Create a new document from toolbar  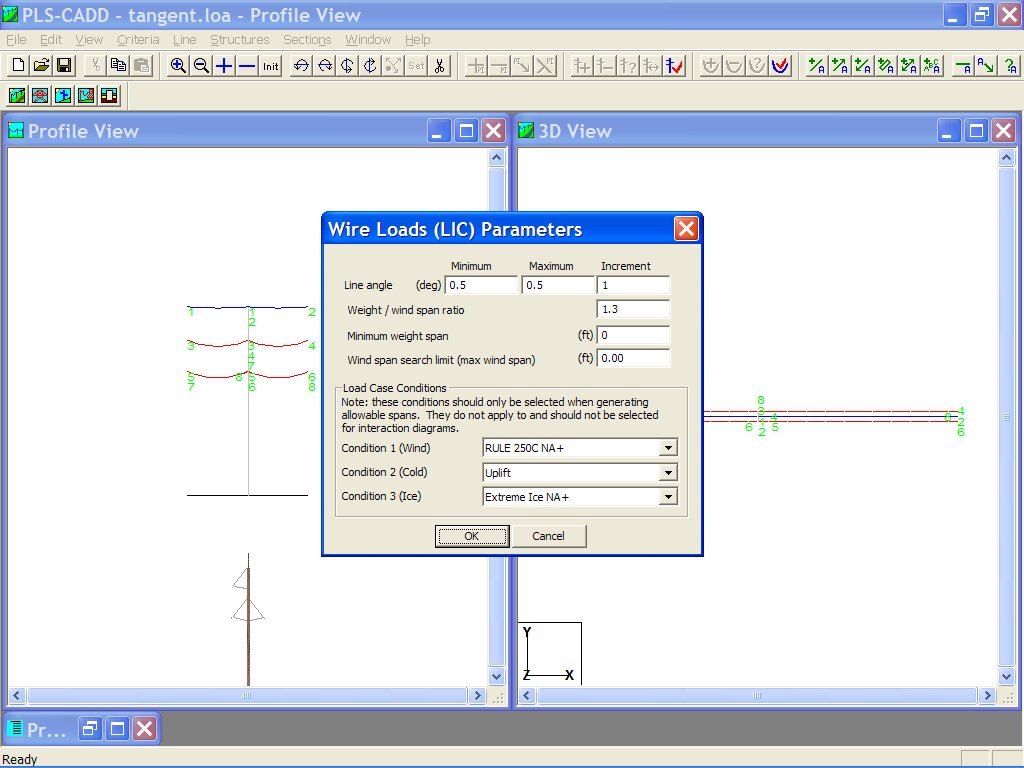[x=17, y=65]
